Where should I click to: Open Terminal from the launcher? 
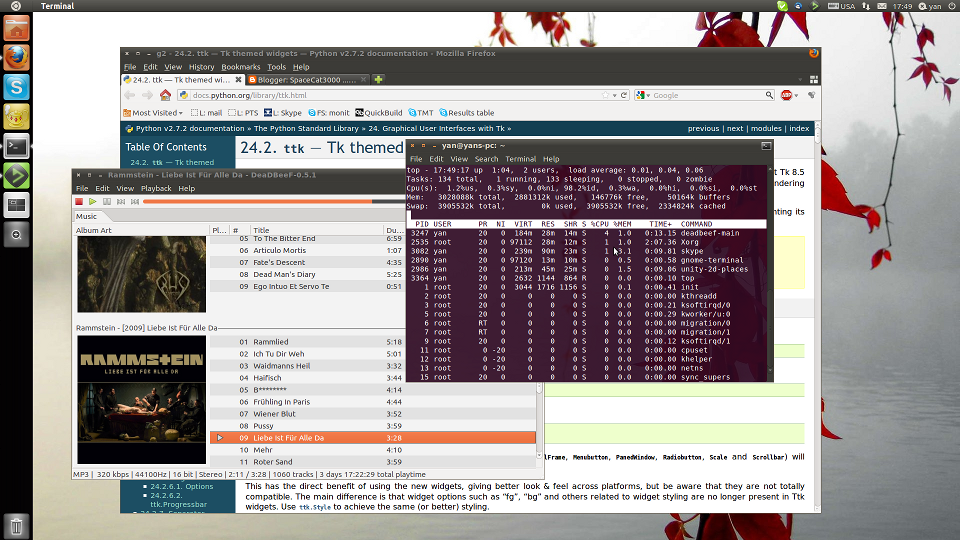point(17,146)
